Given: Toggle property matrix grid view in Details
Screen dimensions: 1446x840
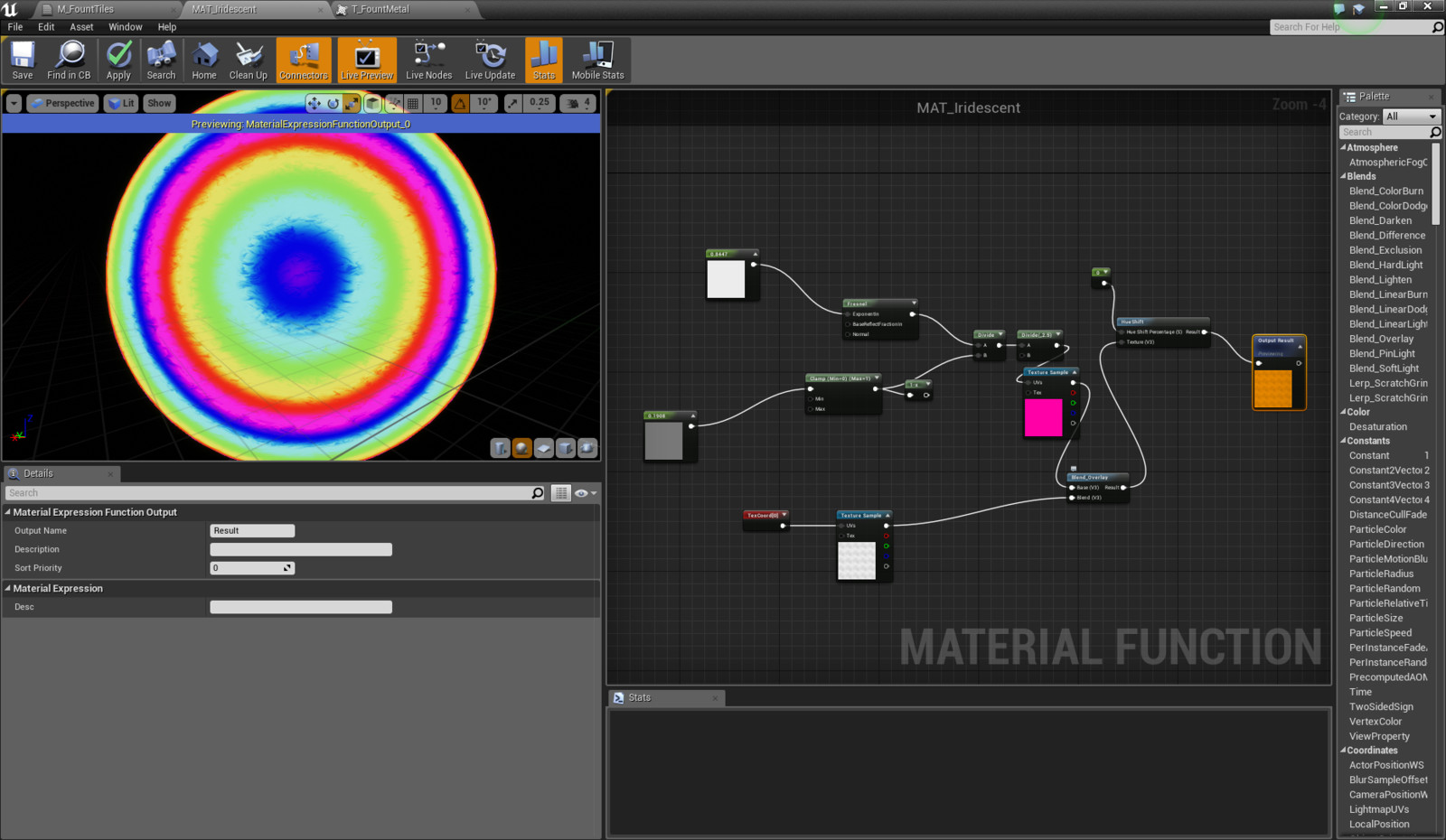Looking at the screenshot, I should [561, 493].
